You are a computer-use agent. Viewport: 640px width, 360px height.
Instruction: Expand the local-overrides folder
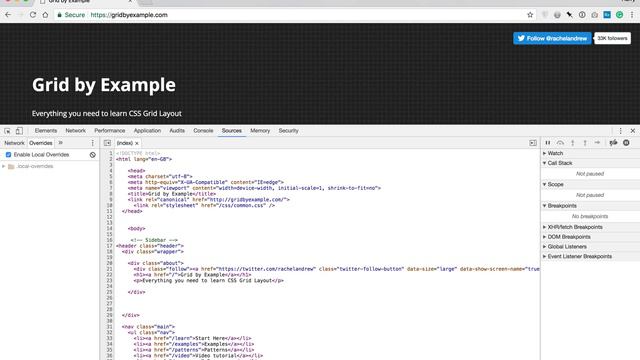(x=4, y=167)
